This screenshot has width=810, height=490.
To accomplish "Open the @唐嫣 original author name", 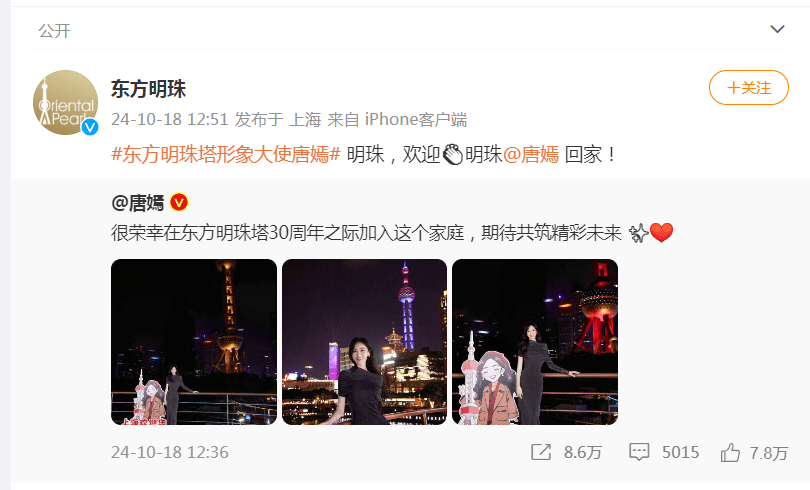I will point(137,202).
